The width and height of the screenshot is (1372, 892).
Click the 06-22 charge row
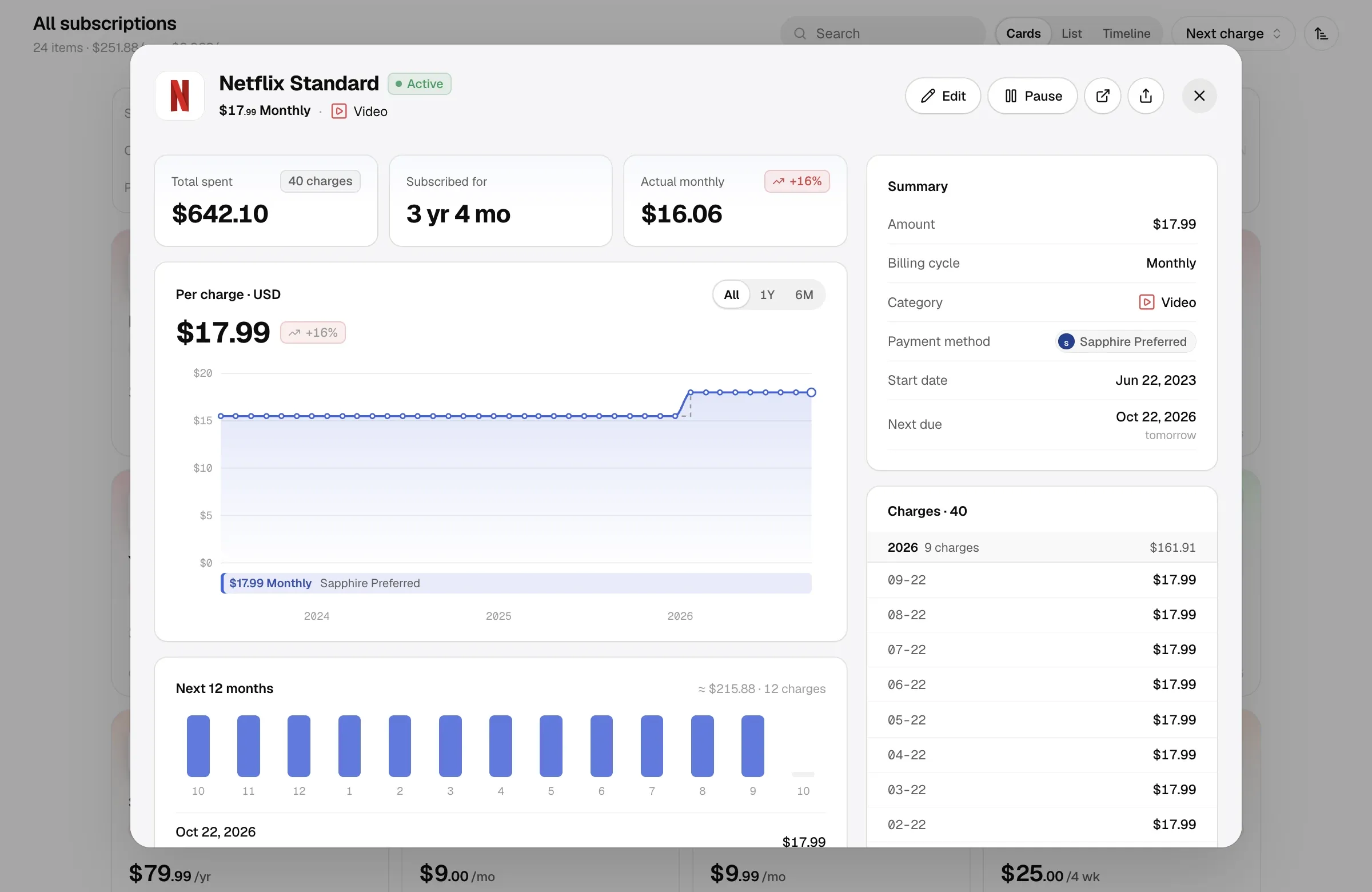point(1042,684)
